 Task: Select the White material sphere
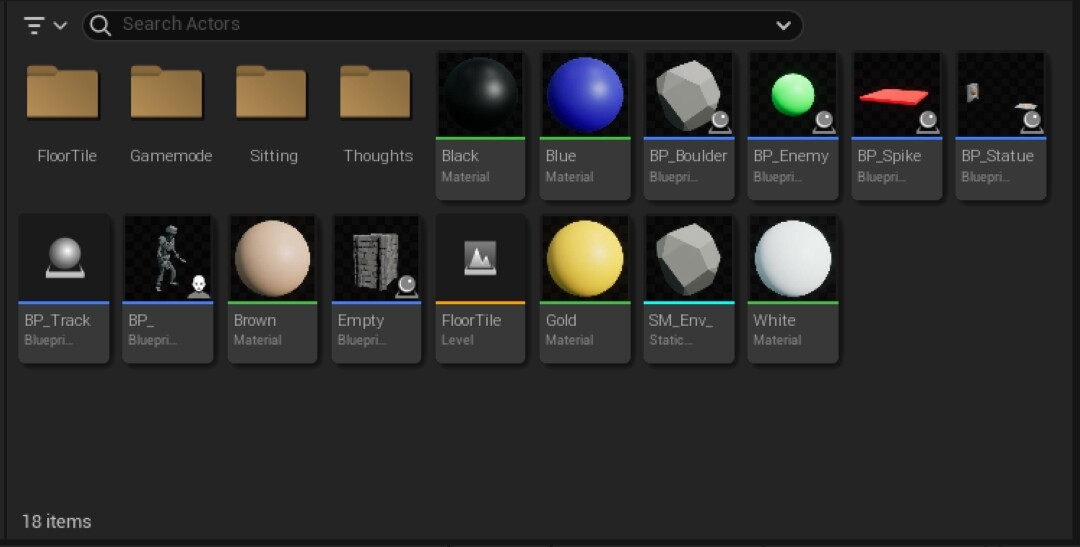pos(793,258)
